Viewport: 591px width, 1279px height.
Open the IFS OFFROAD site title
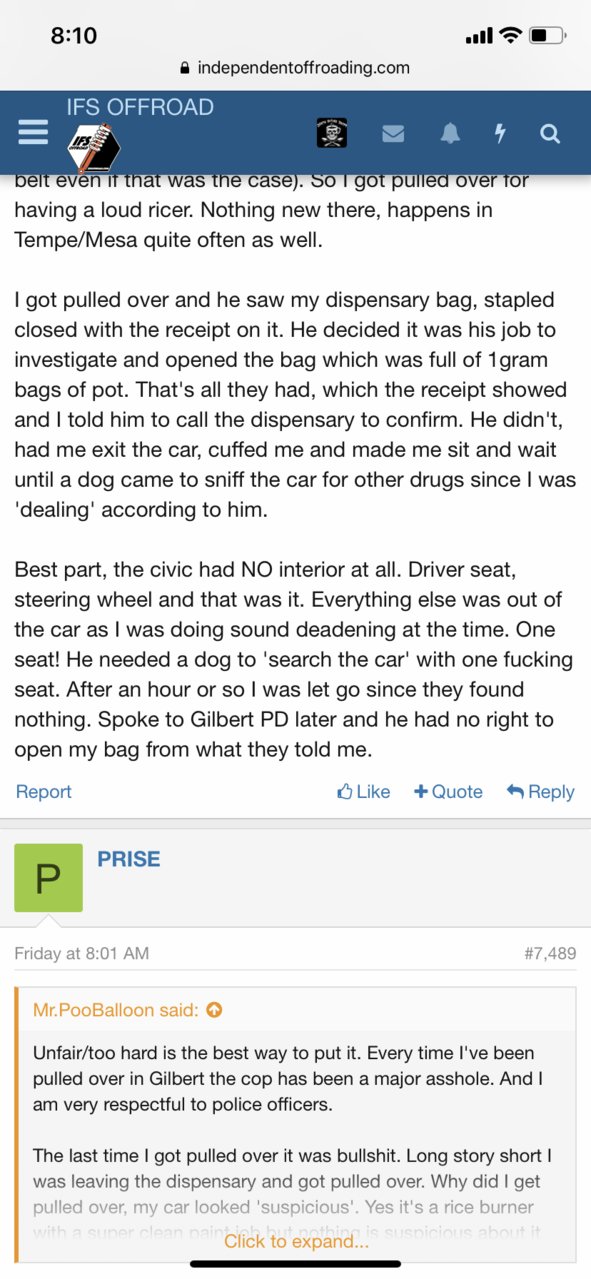[140, 107]
